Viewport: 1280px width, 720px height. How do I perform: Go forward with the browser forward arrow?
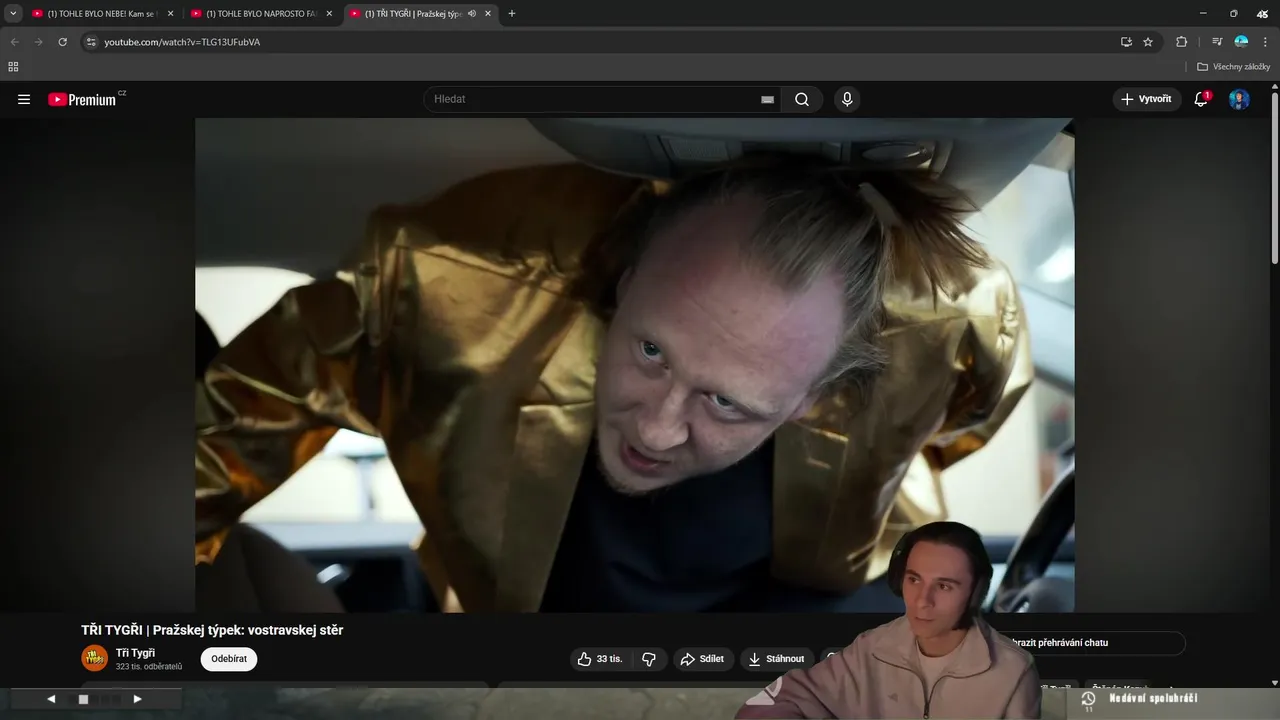click(x=38, y=42)
